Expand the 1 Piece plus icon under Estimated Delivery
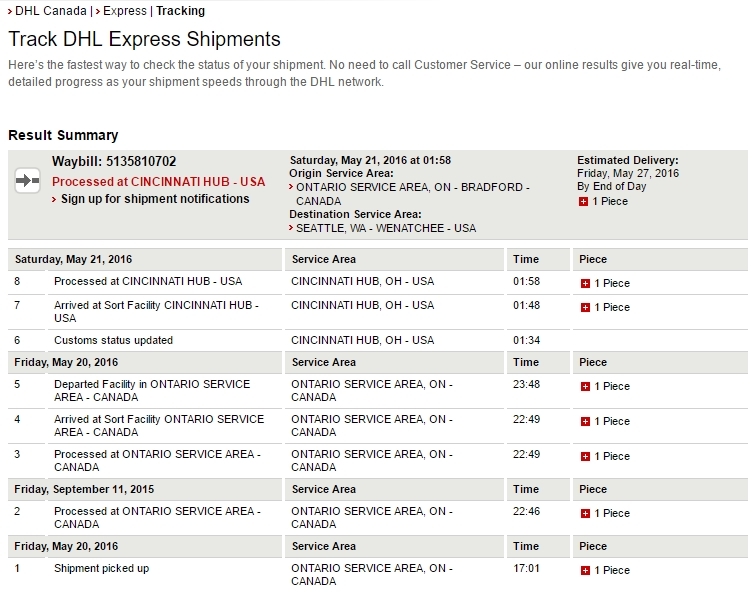This screenshot has height=597, width=755. point(583,202)
